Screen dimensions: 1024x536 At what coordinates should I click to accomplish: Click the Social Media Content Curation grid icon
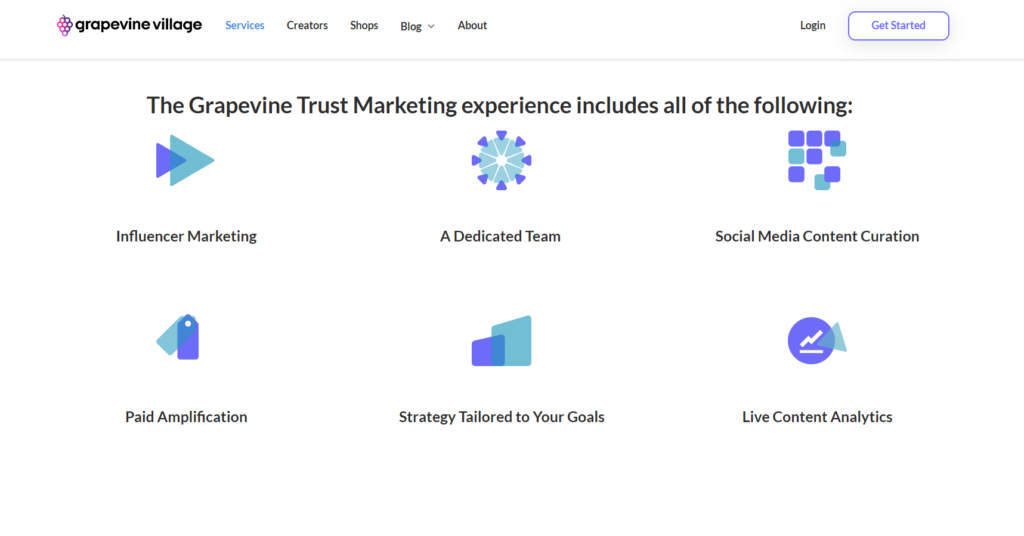tap(817, 160)
